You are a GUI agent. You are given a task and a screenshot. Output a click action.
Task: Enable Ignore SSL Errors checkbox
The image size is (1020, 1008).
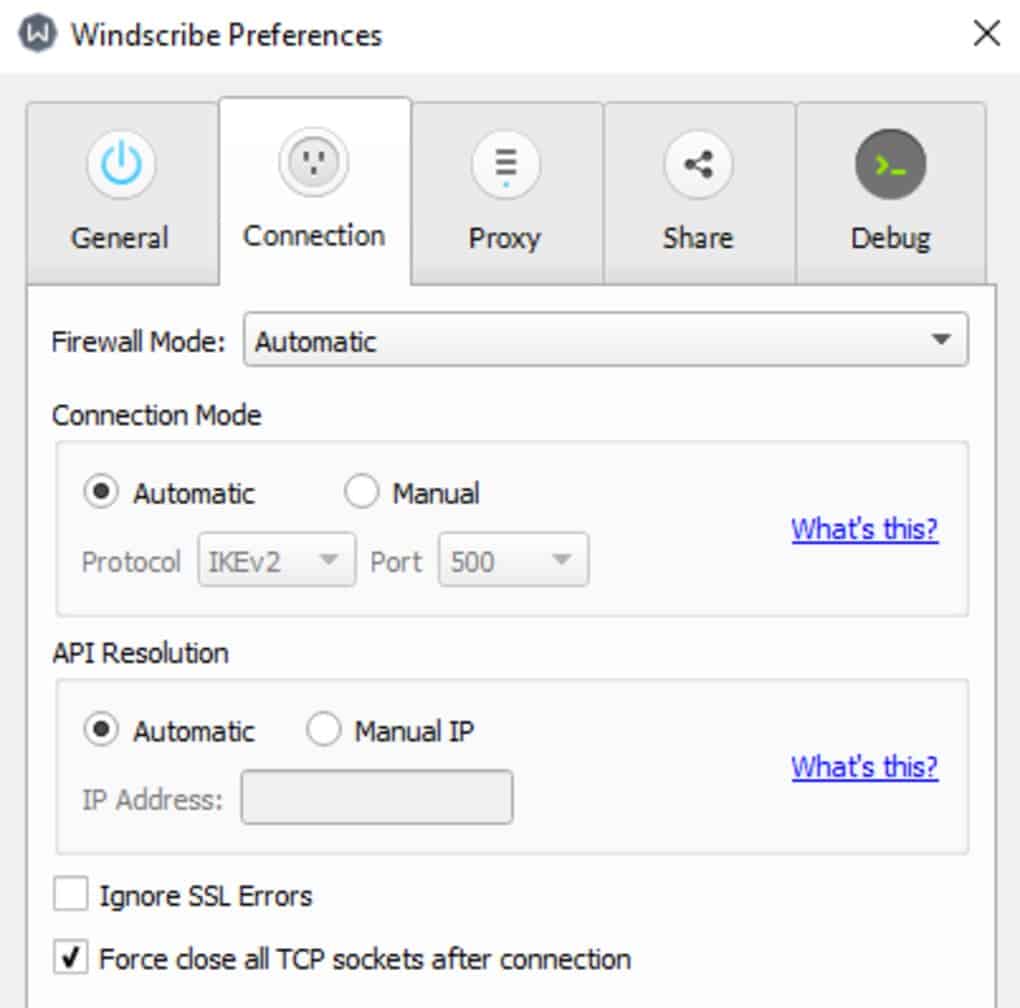(71, 894)
